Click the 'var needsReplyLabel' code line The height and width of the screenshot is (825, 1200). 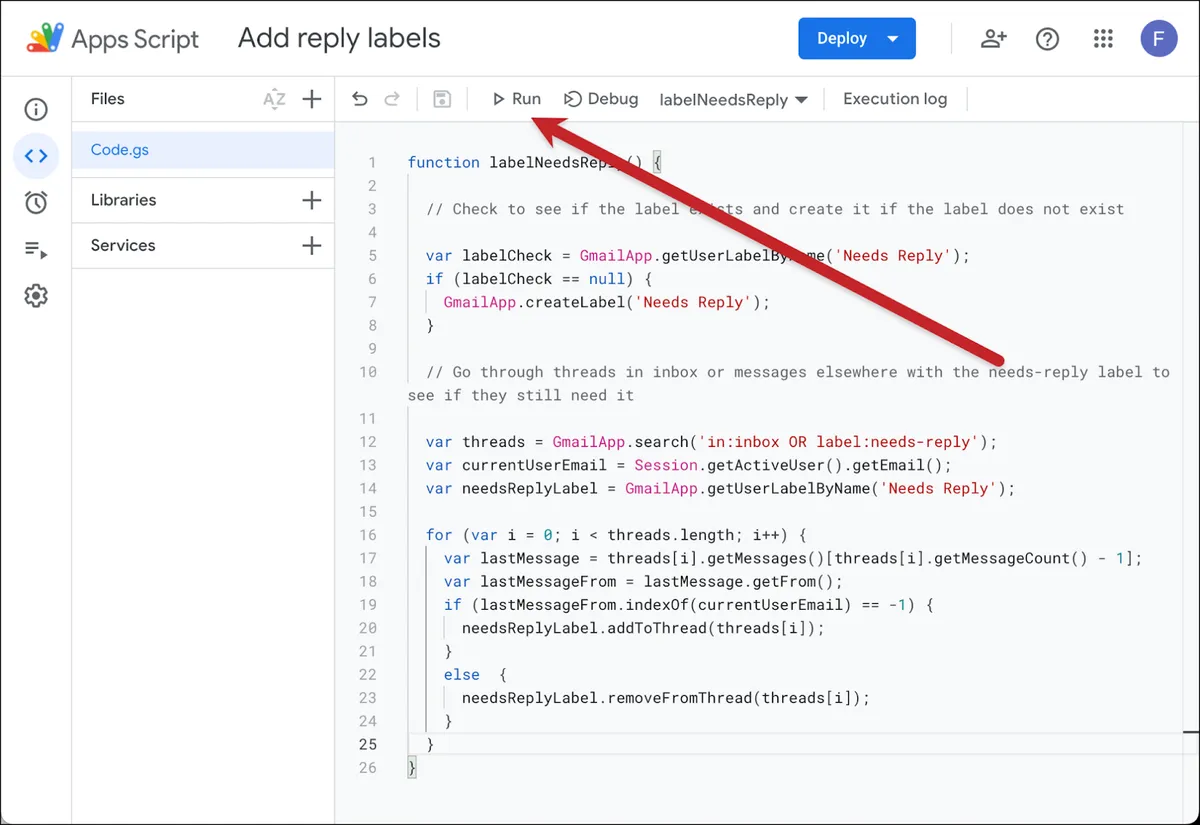click(720, 488)
